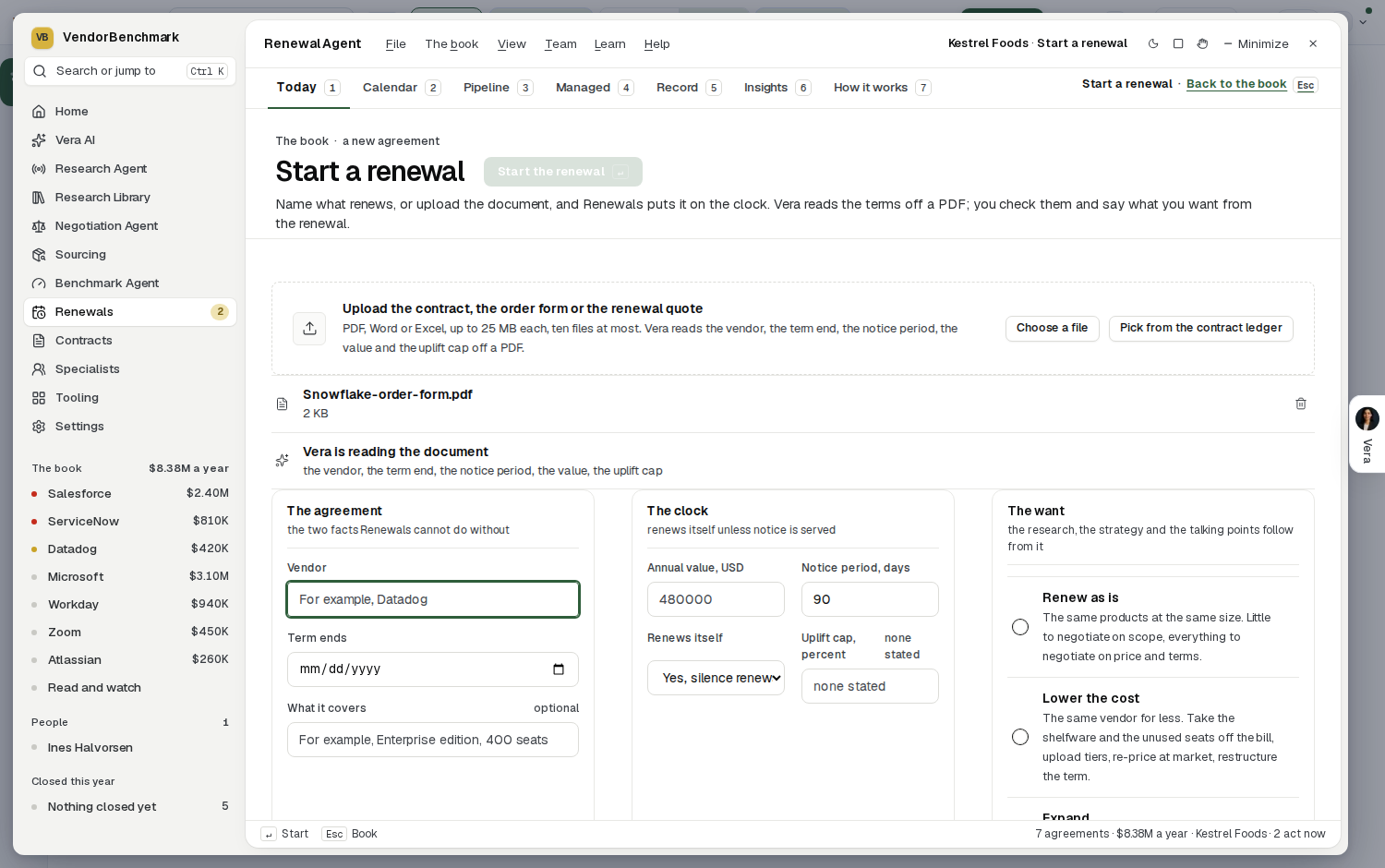Click the Uplift cap percent field
Viewport: 1385px width, 868px height.
coord(870,686)
